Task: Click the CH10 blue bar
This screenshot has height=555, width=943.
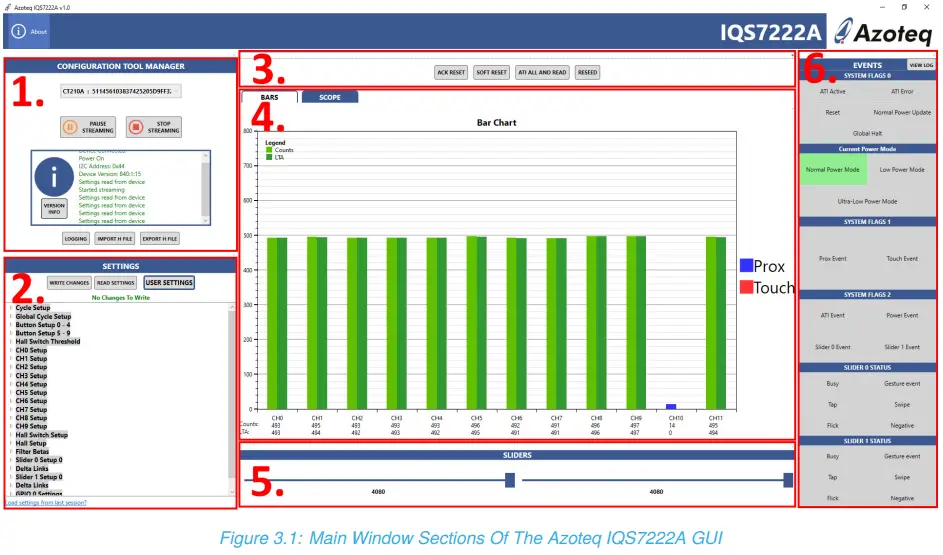Action: [x=671, y=406]
